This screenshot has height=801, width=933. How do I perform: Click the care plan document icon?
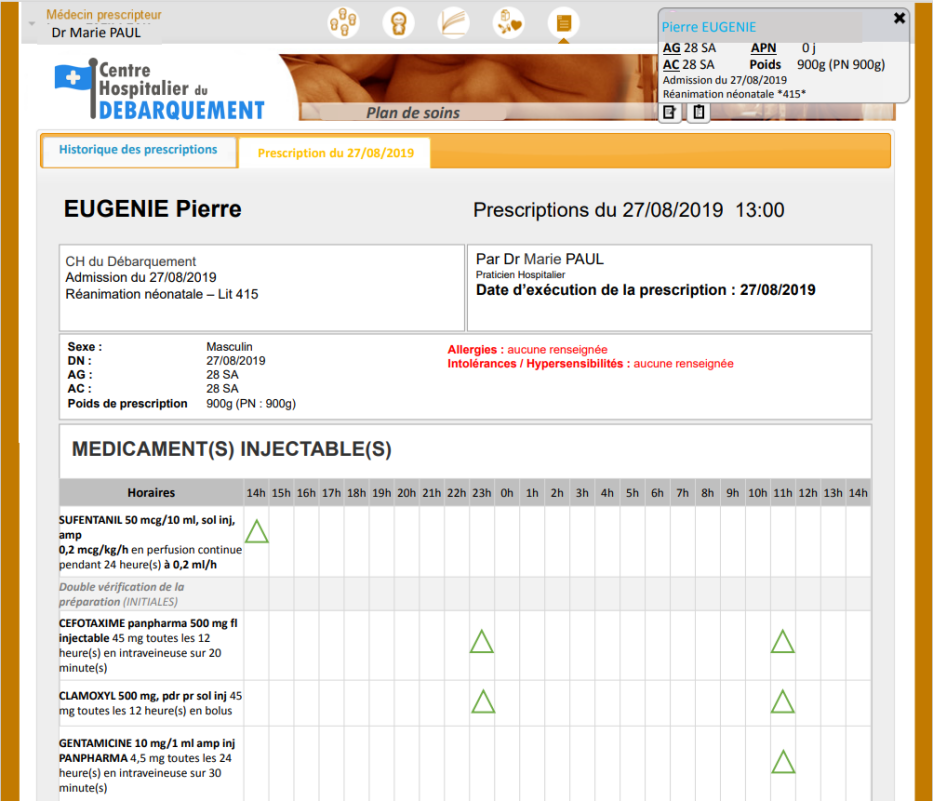point(563,22)
